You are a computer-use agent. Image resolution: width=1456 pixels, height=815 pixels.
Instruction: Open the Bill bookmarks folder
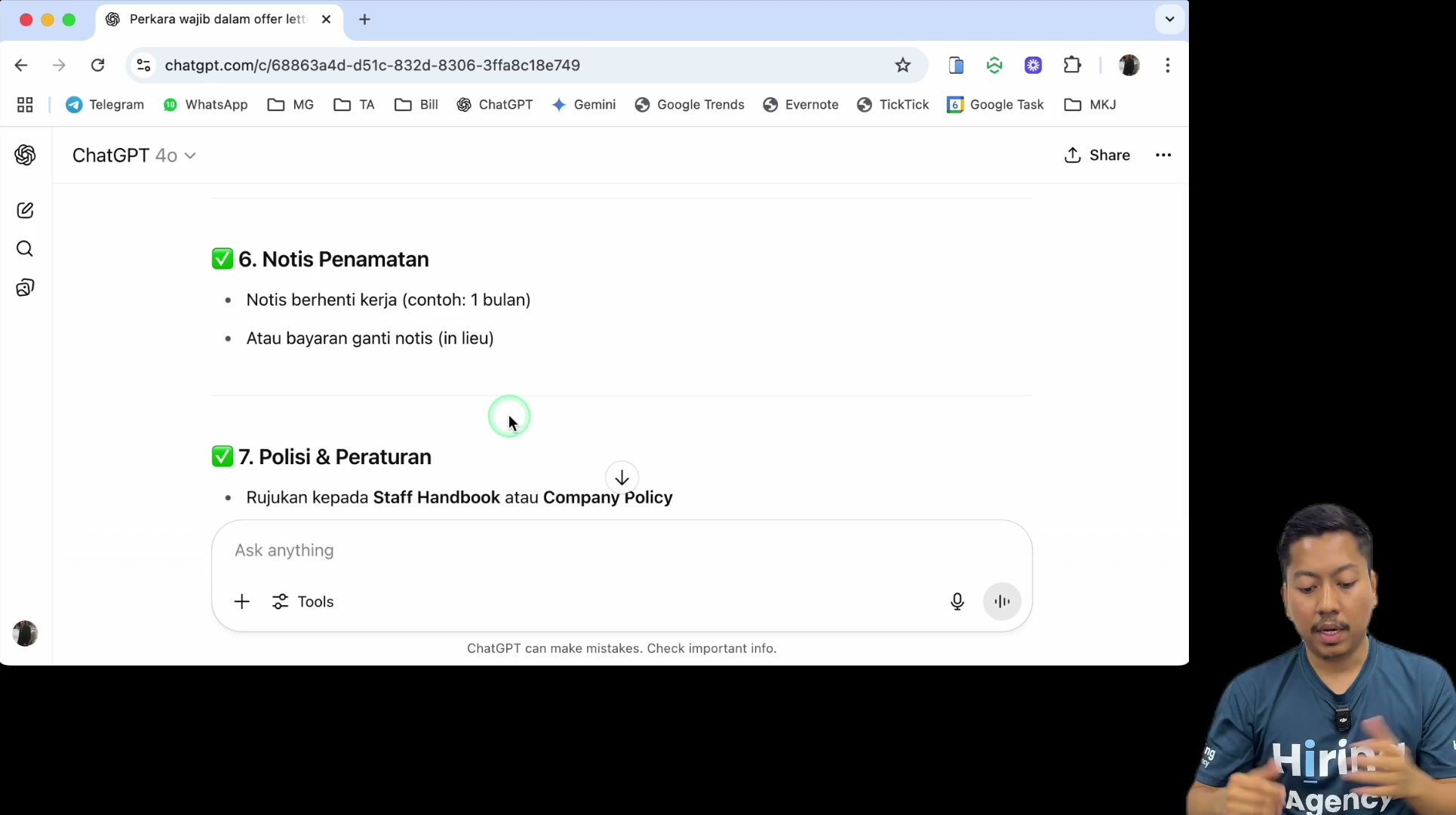(416, 105)
